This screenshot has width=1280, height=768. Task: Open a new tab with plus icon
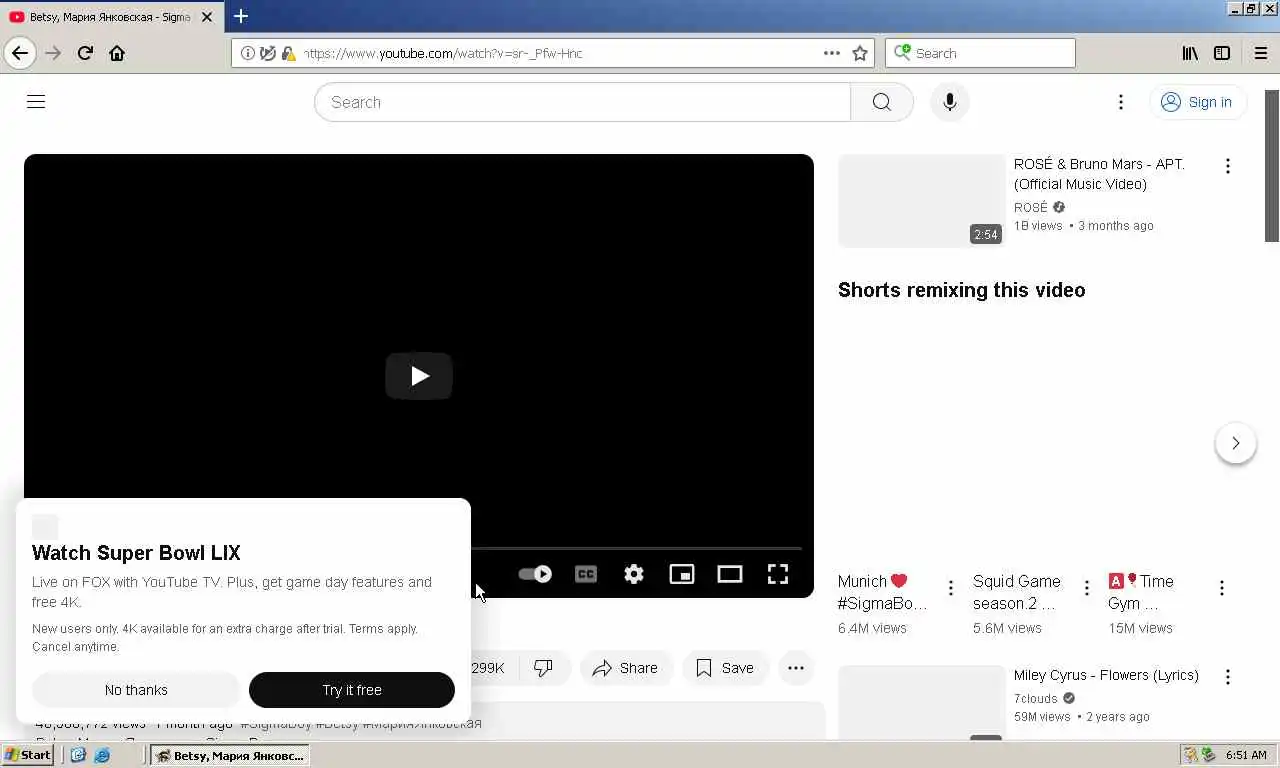coord(241,16)
